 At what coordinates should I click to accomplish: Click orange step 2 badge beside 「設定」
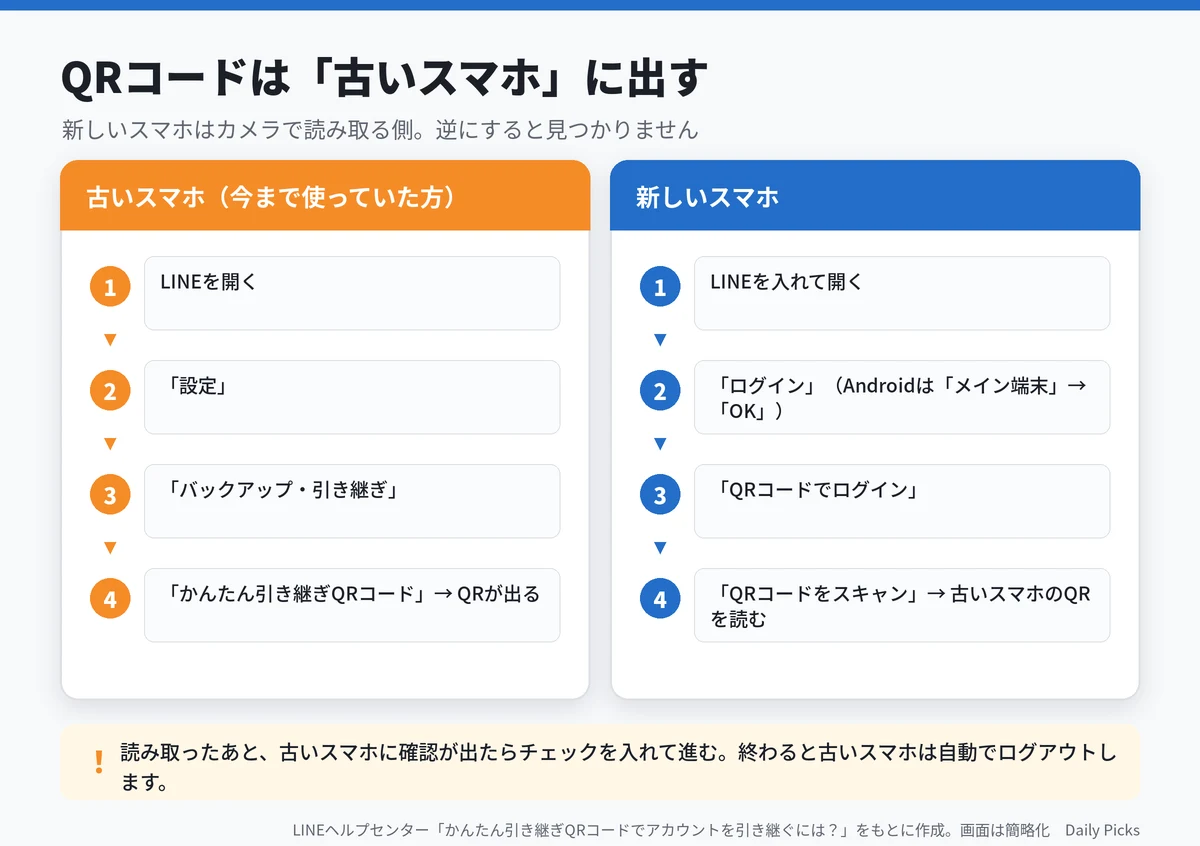(110, 392)
